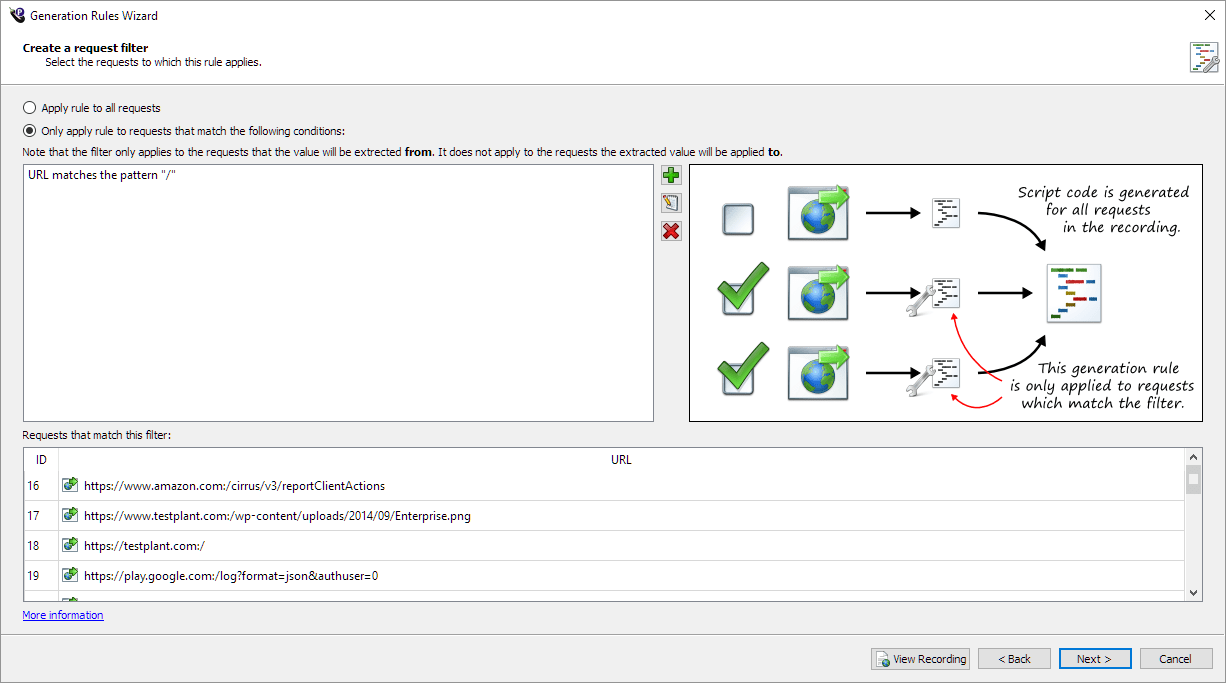Image resolution: width=1226 pixels, height=683 pixels.
Task: Click the Back button
Action: coord(1014,658)
